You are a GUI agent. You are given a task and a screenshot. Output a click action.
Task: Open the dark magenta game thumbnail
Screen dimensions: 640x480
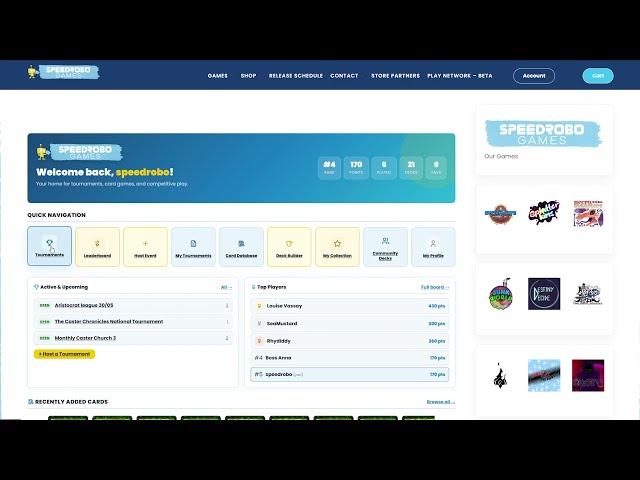588,375
